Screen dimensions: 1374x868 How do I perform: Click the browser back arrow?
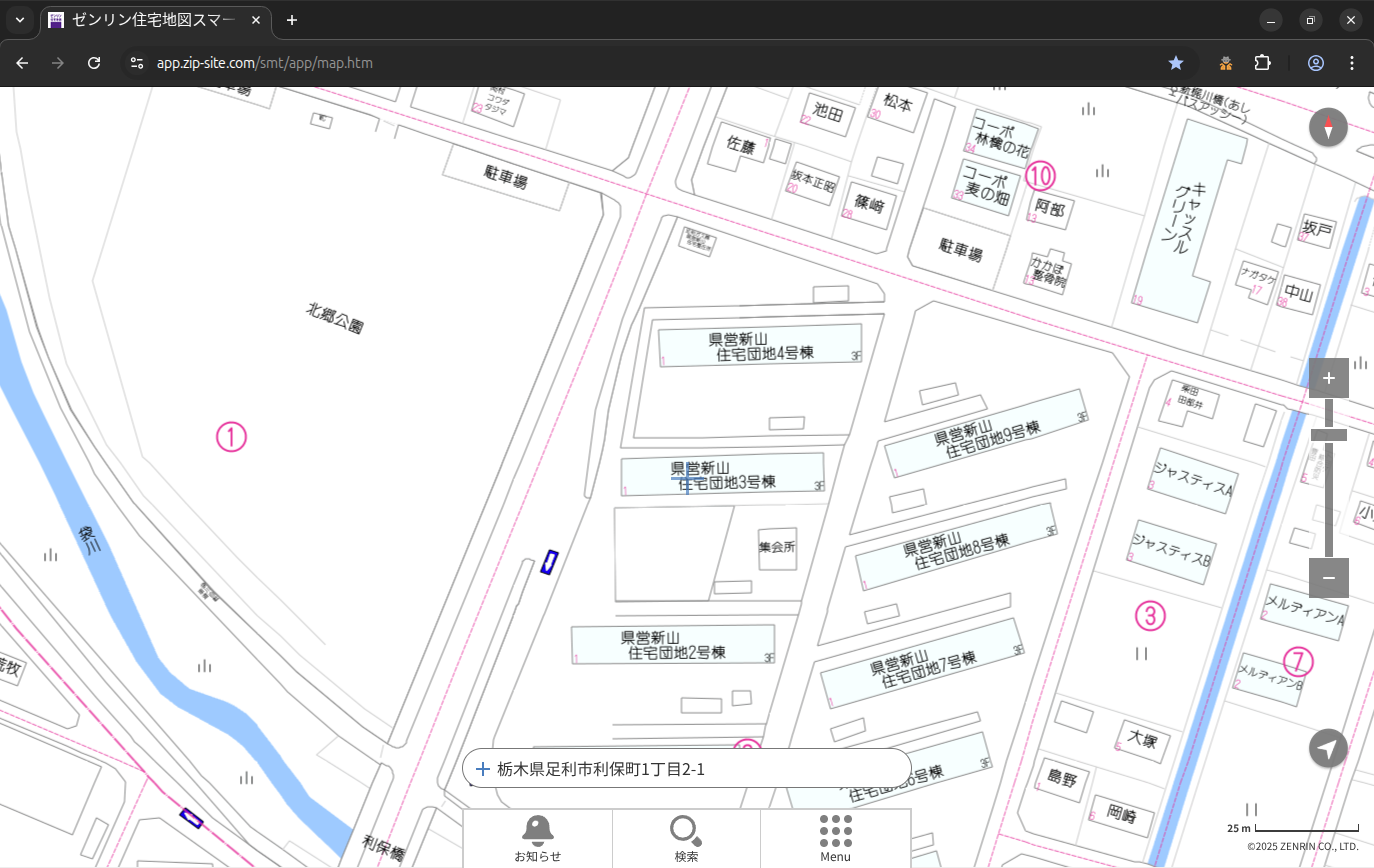pos(22,63)
